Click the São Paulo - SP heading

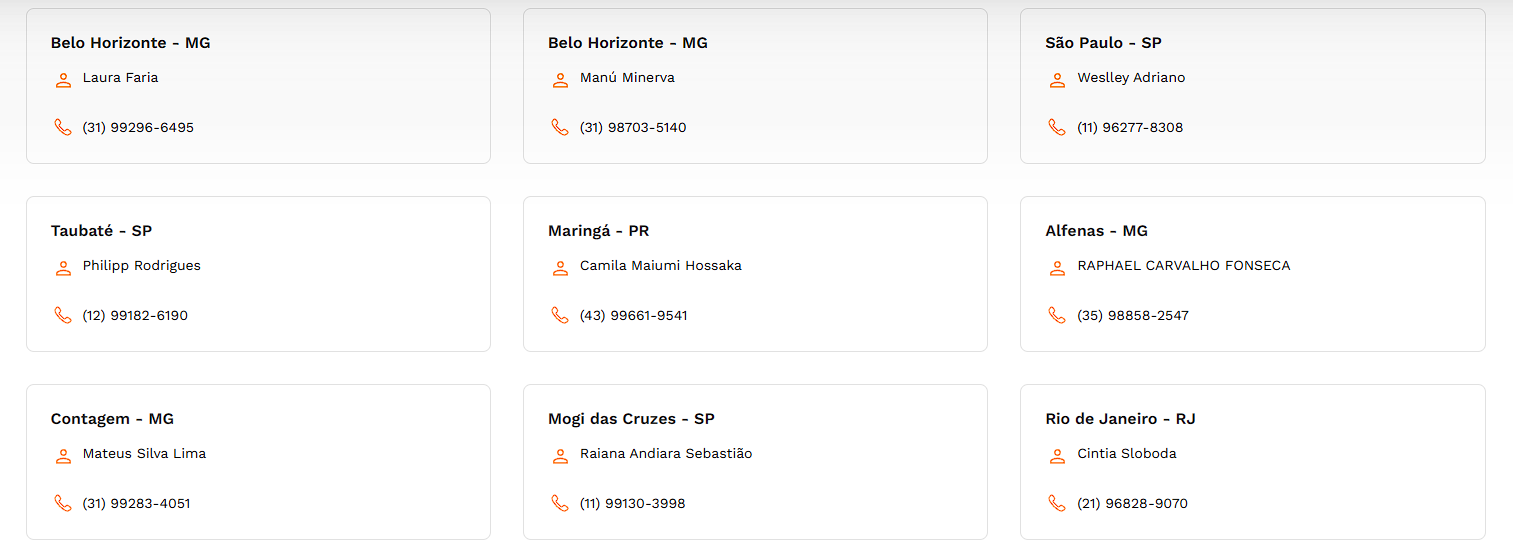[1103, 43]
